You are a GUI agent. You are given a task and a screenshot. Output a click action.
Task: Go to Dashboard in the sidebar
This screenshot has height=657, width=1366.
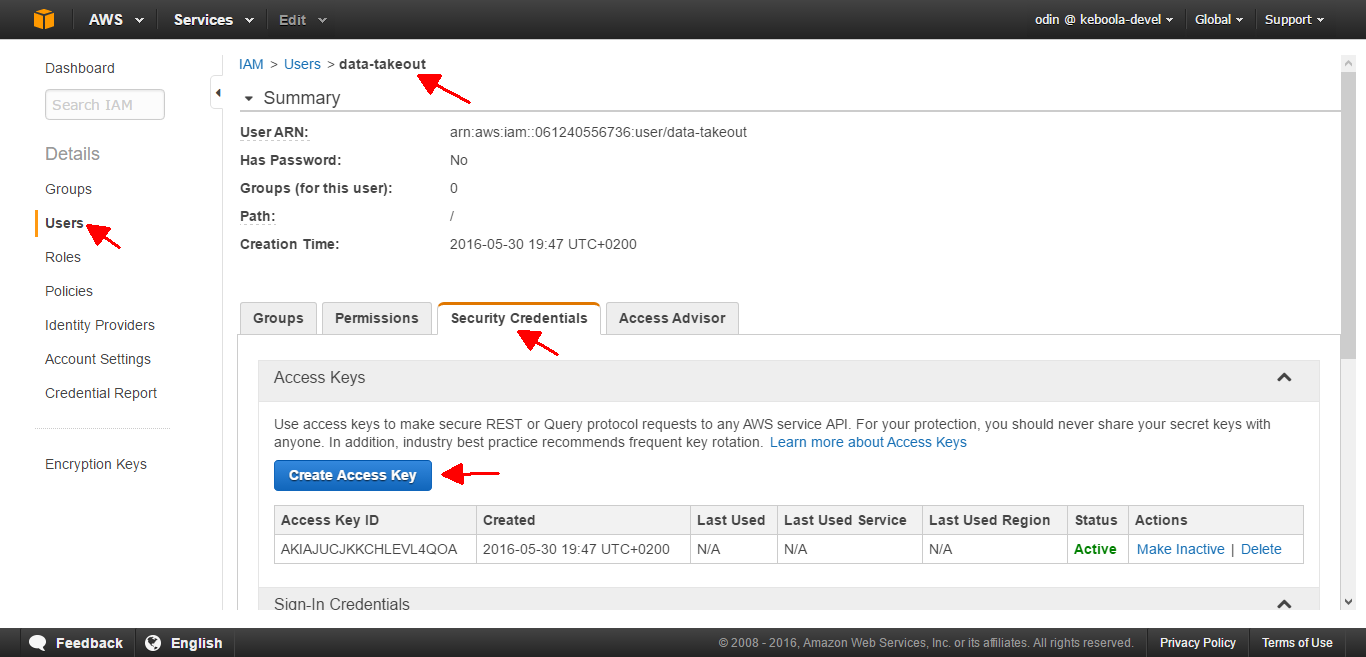pyautogui.click(x=80, y=68)
